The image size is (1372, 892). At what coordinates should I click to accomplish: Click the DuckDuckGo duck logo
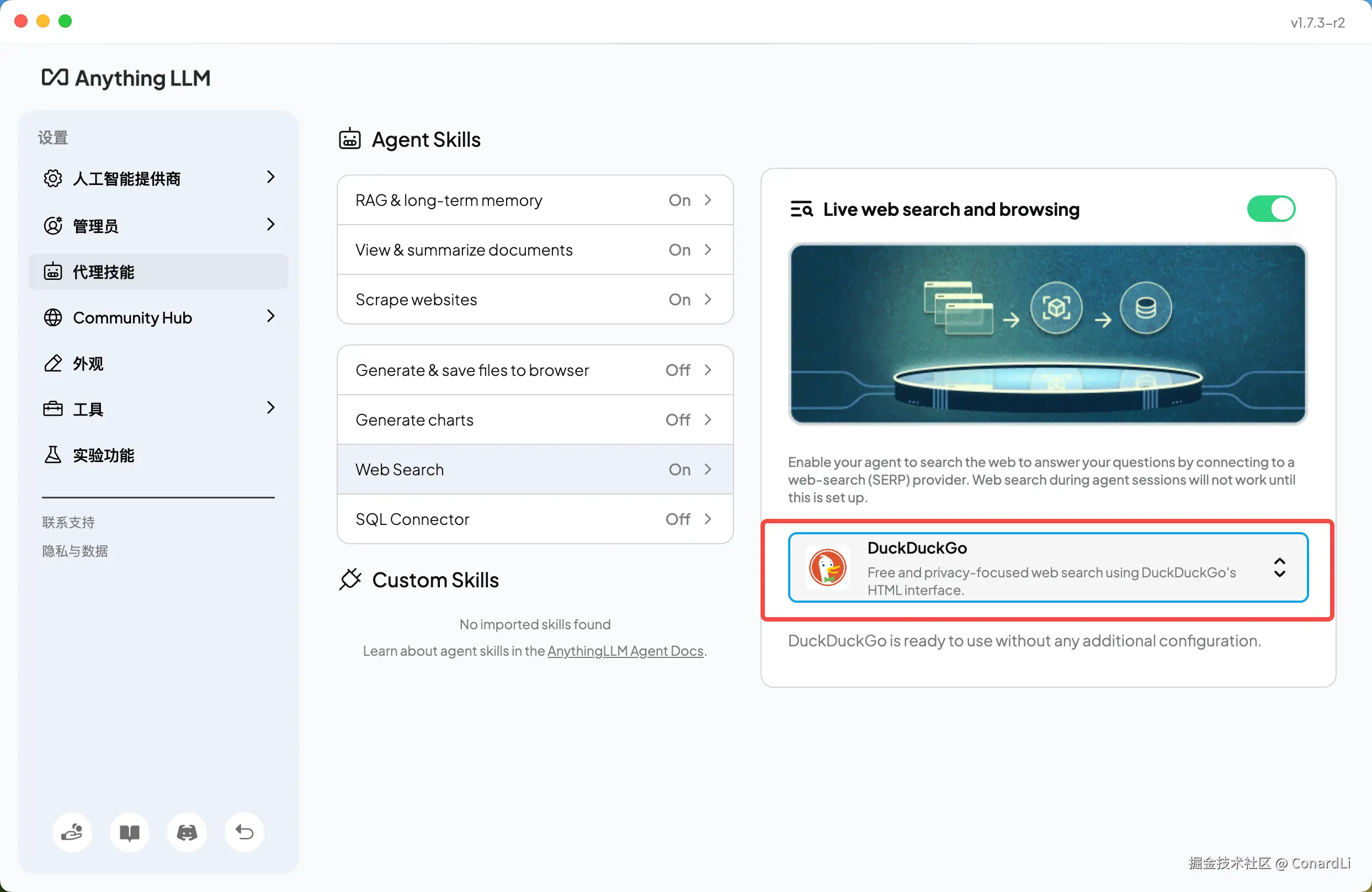tap(827, 567)
